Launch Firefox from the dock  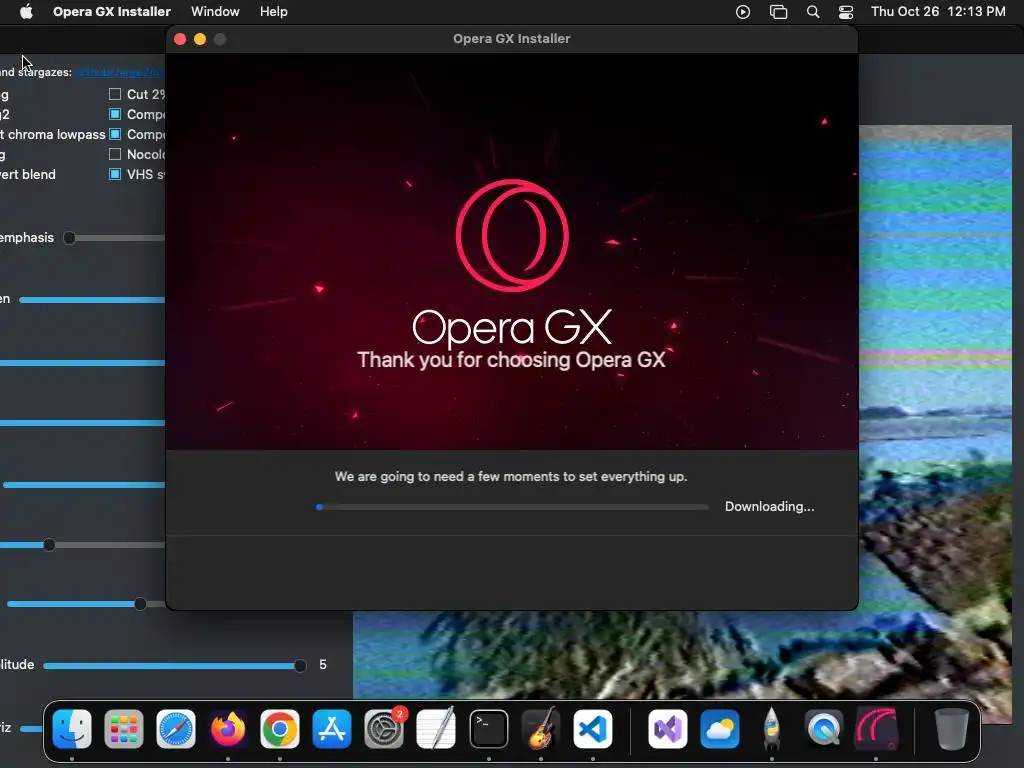click(x=228, y=729)
